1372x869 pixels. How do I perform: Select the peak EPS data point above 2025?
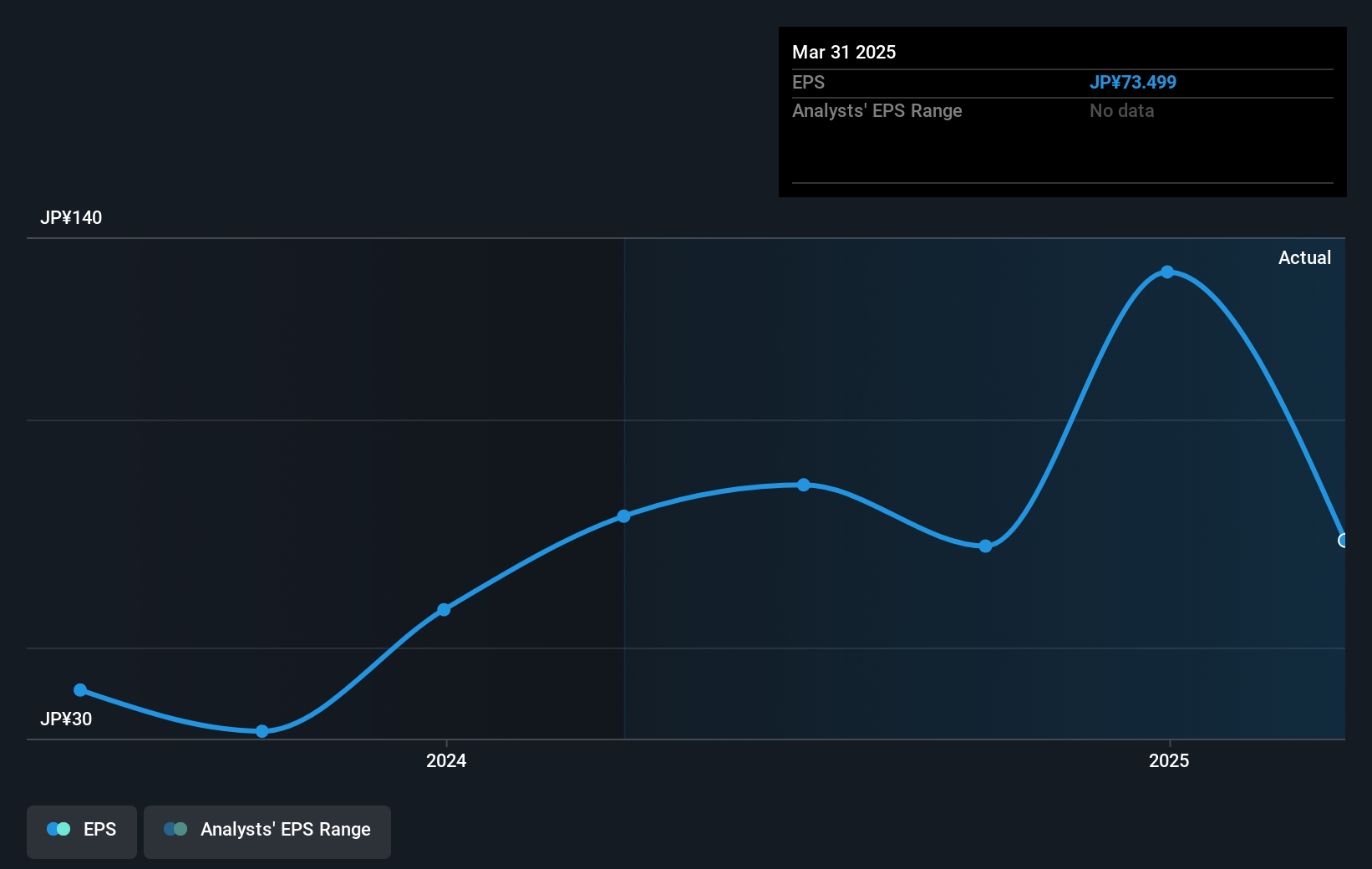pyautogui.click(x=1167, y=272)
